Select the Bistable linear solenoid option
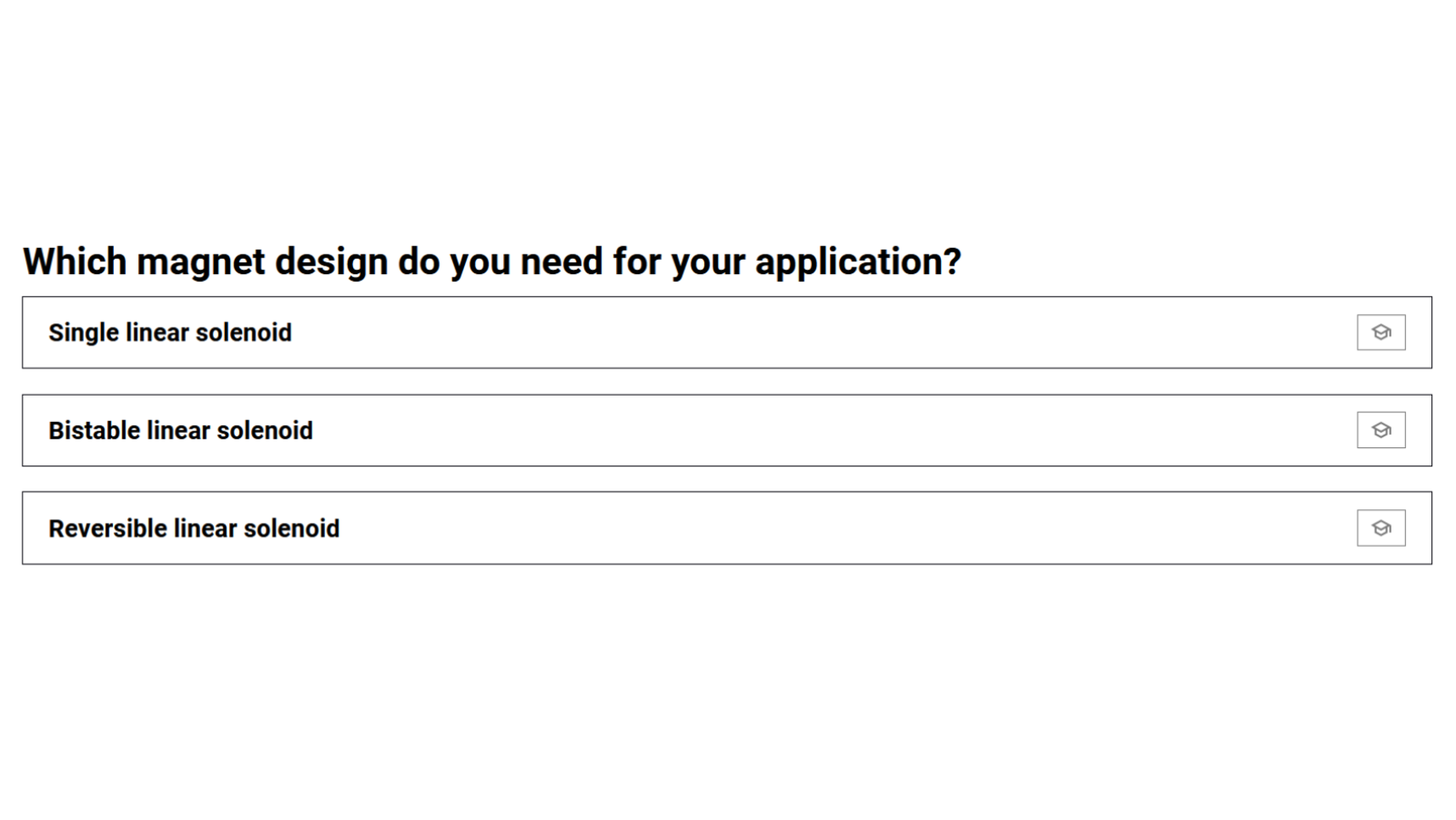The width and height of the screenshot is (1456, 820). 679,430
